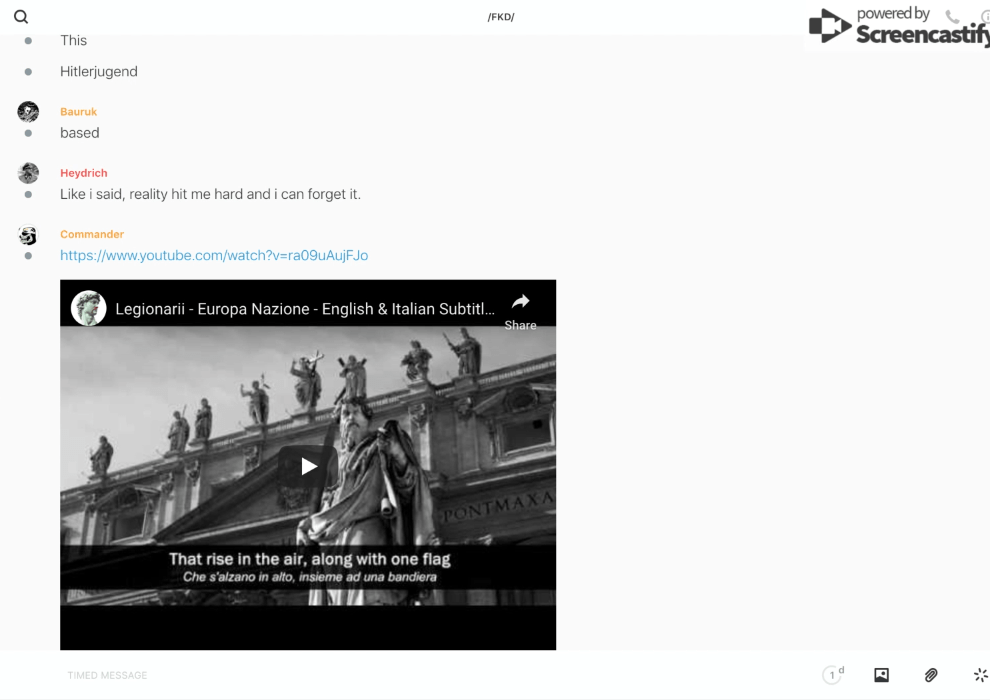
Task: Click the channel avatar on the video embed
Action: 89,309
